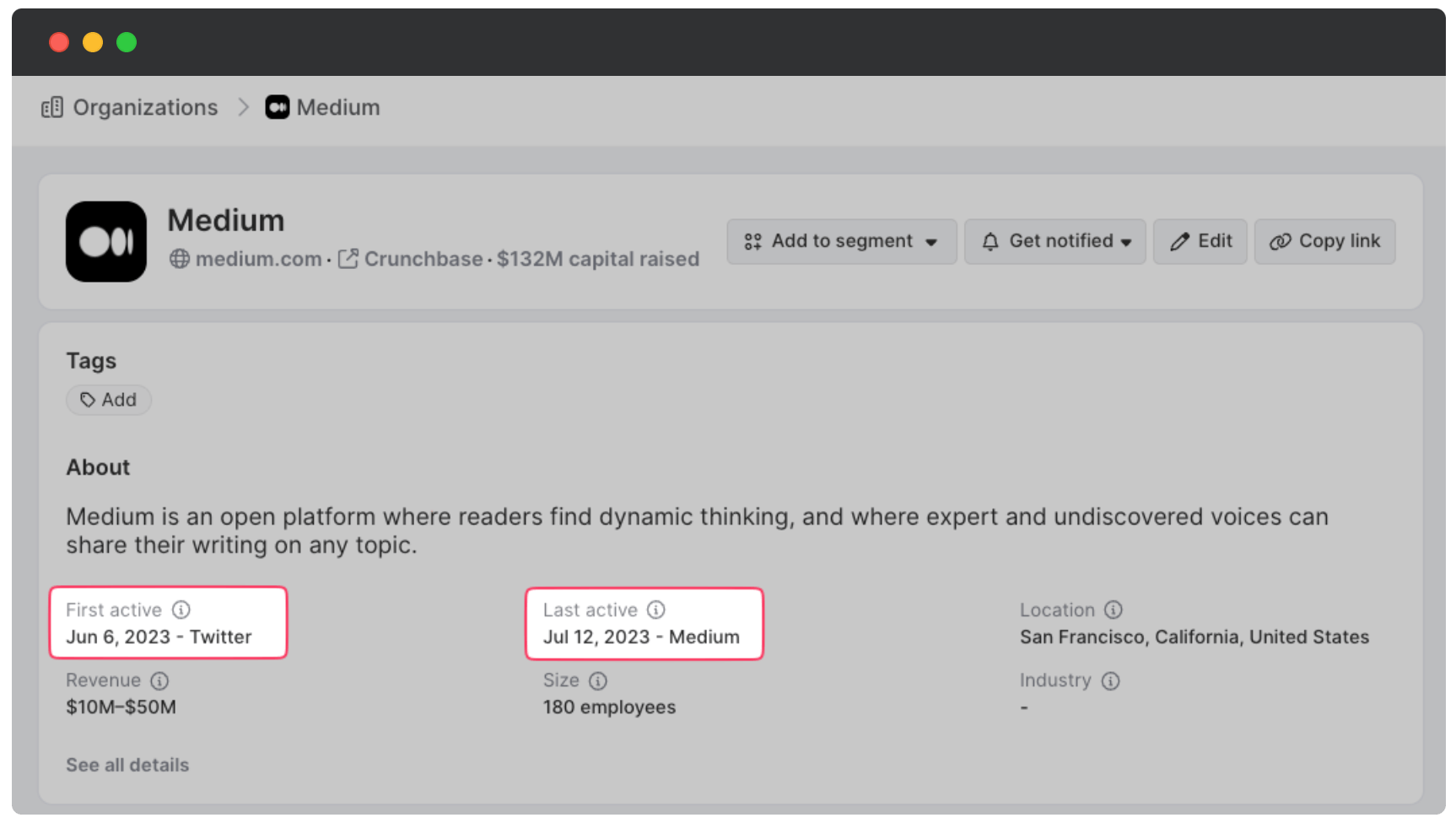Close the window with red button
This screenshot has height=823, width=1456.
[59, 42]
